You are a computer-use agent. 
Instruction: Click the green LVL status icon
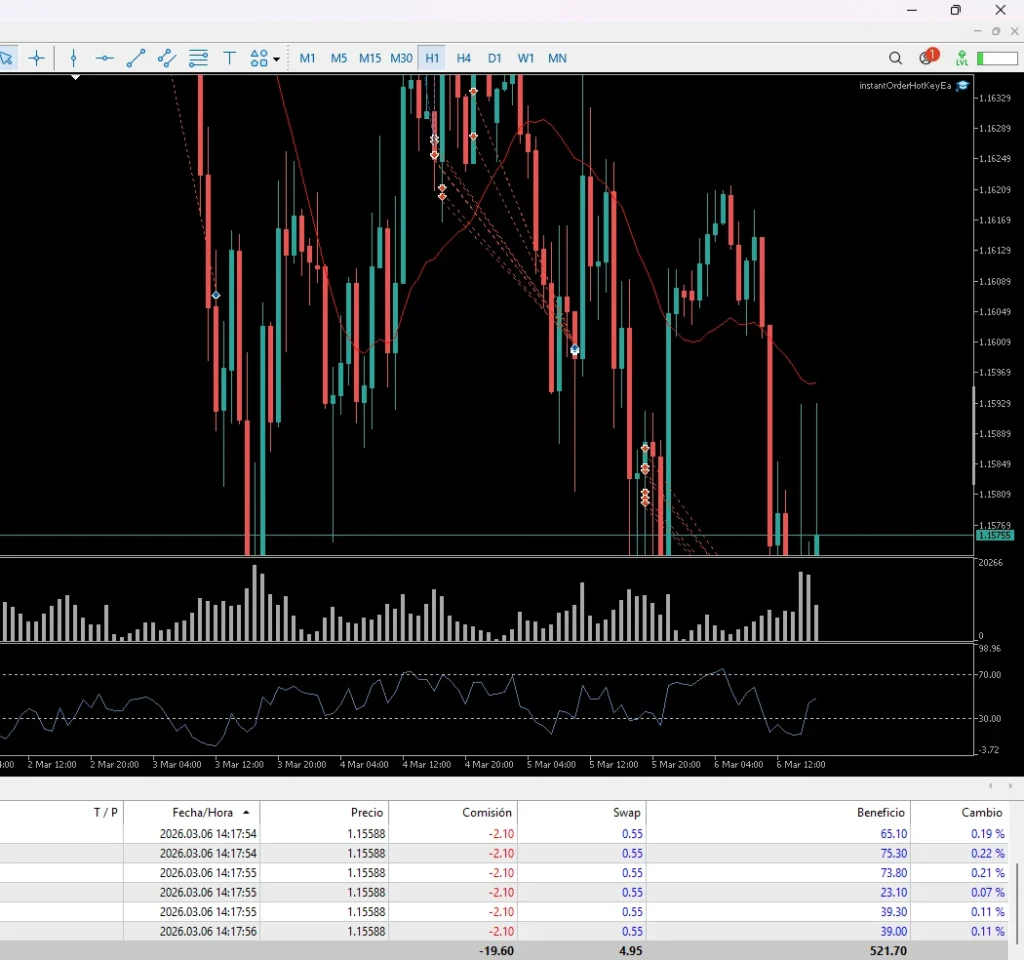tap(961, 58)
